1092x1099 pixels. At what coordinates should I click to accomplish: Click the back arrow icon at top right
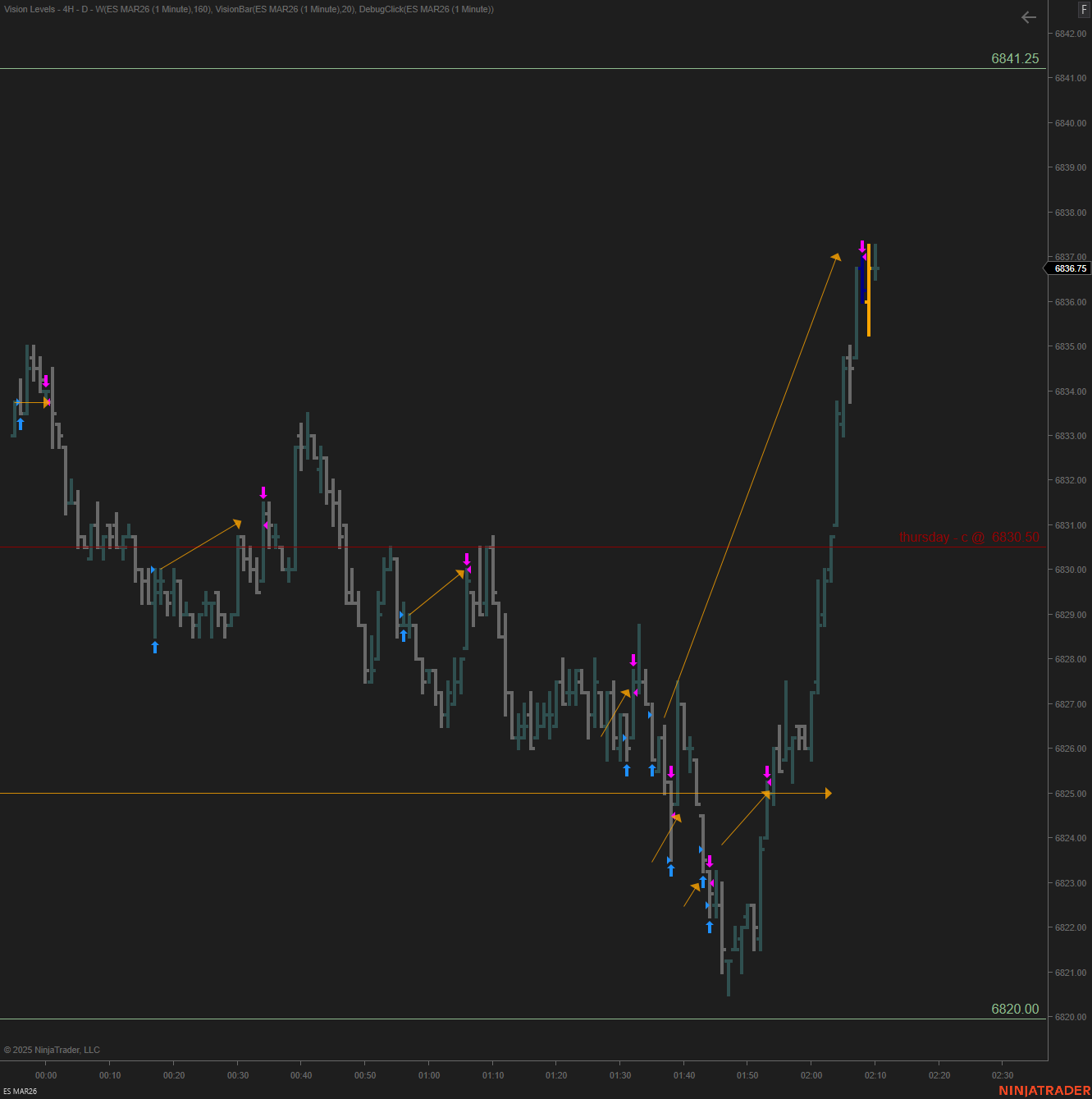point(1028,17)
